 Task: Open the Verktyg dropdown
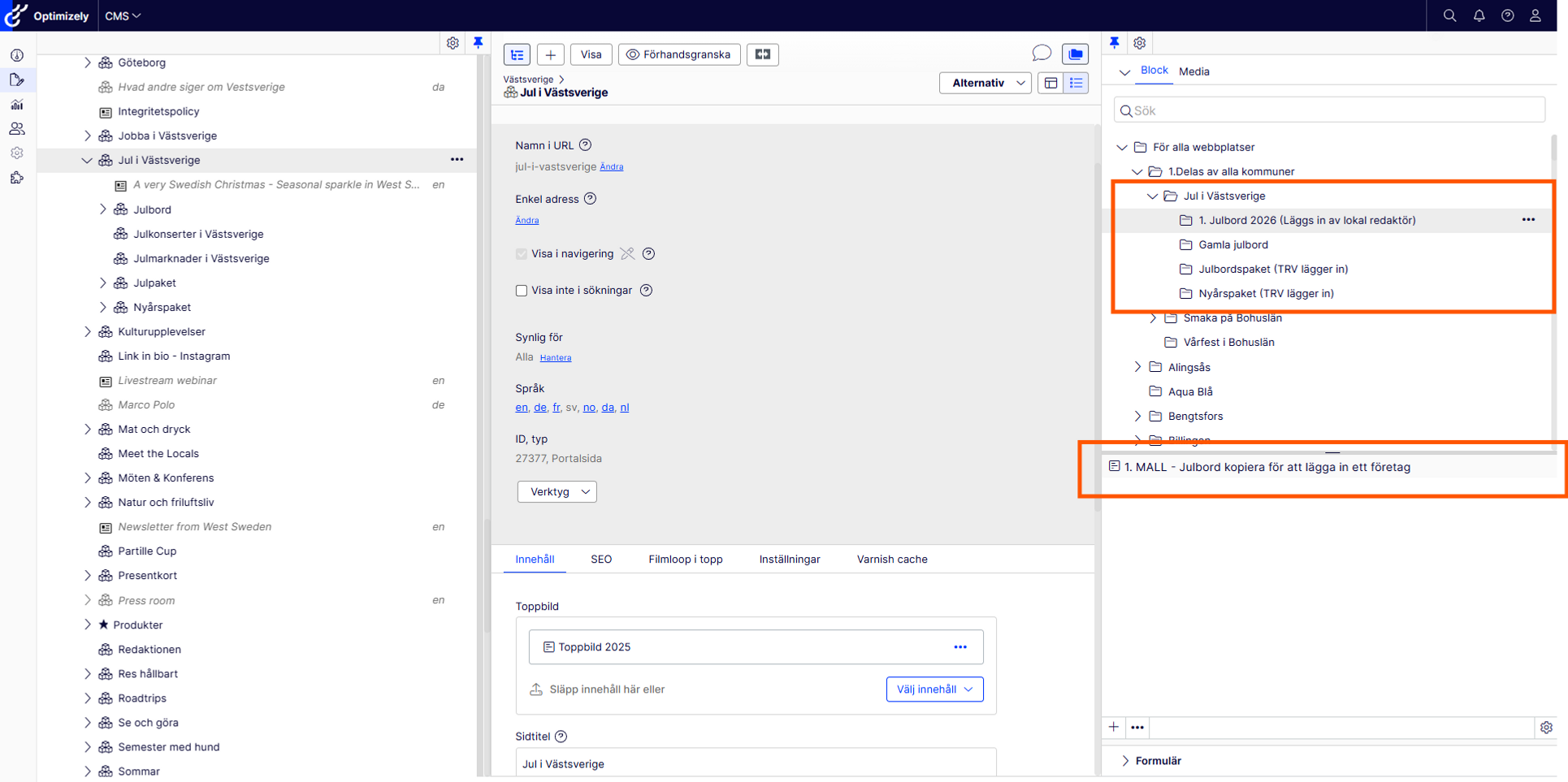[557, 491]
